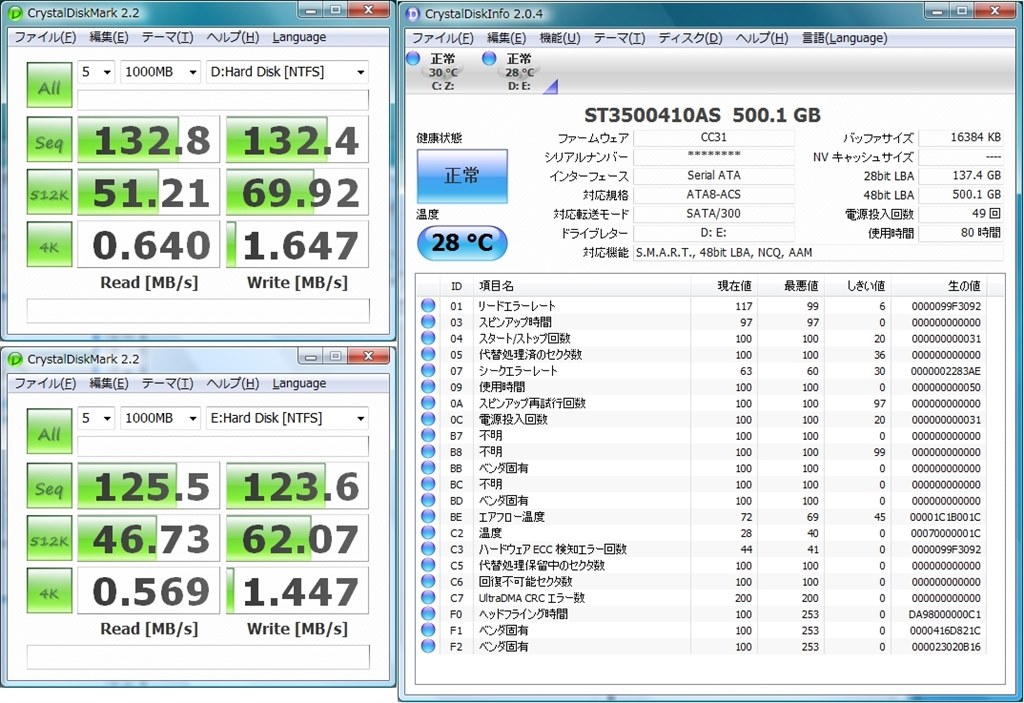Start the Seq test in D: drive window

pyautogui.click(x=50, y=140)
